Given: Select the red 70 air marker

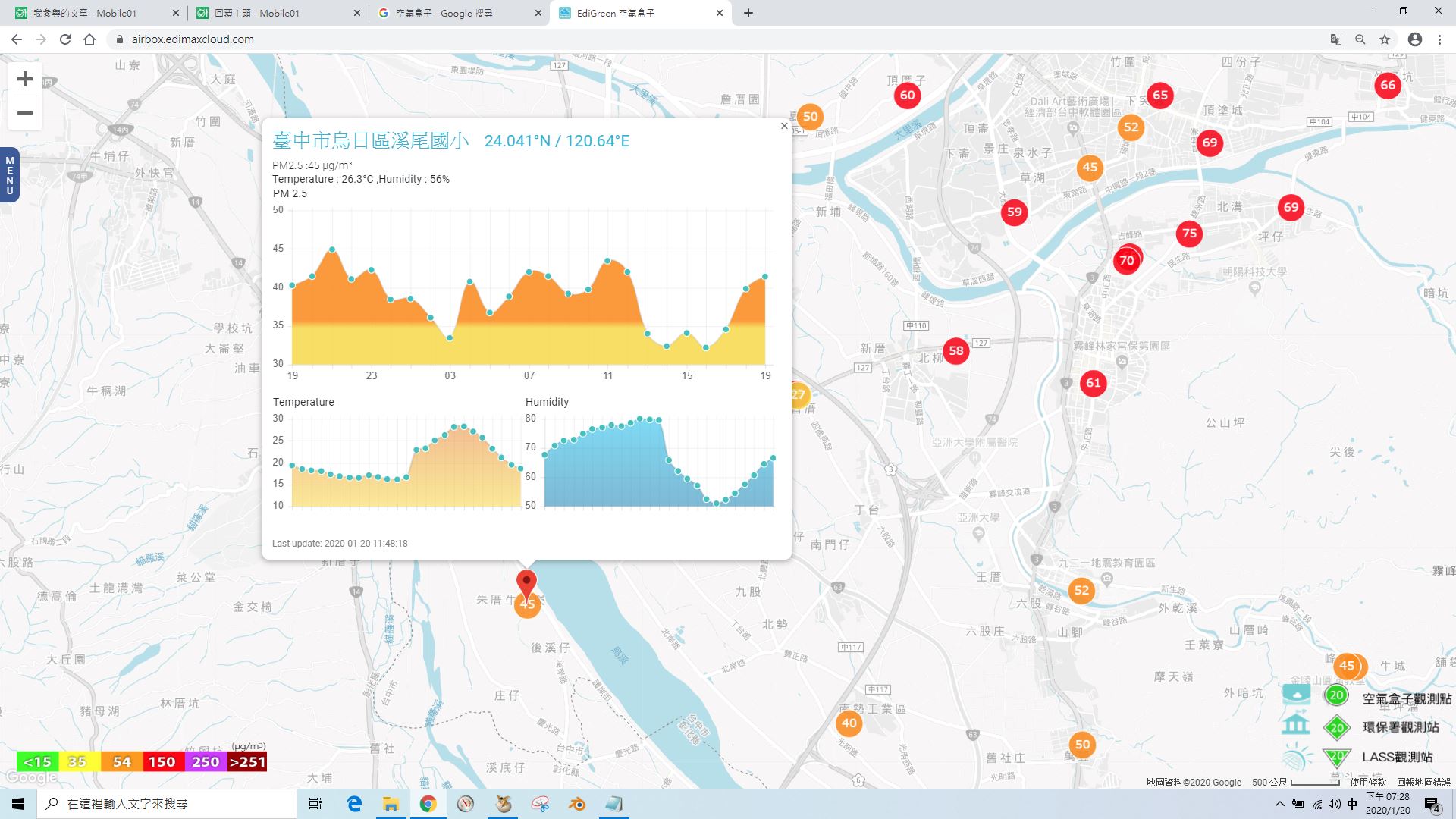Looking at the screenshot, I should pyautogui.click(x=1127, y=261).
